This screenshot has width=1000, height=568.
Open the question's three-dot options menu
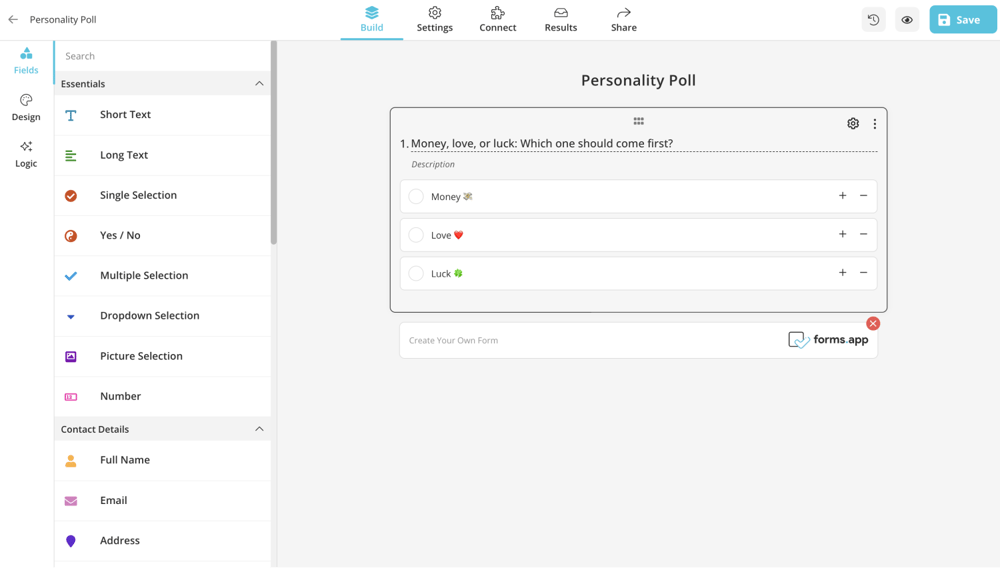875,124
